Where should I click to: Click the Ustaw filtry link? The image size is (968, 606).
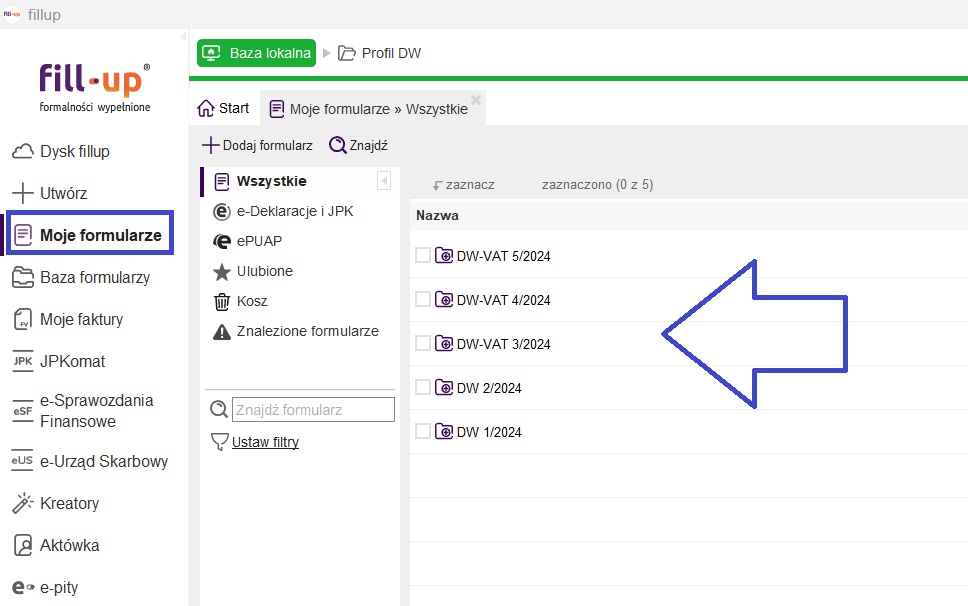click(265, 442)
